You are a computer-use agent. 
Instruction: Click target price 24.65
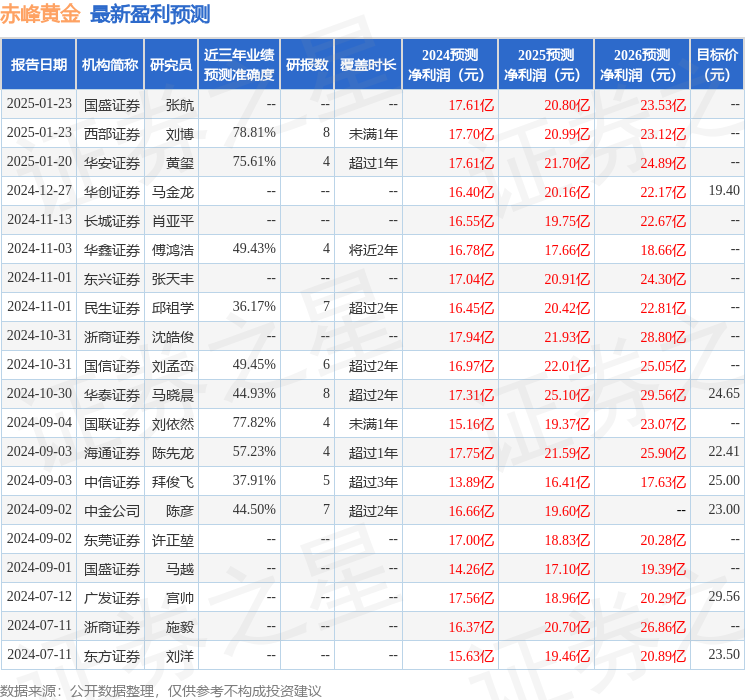click(724, 393)
